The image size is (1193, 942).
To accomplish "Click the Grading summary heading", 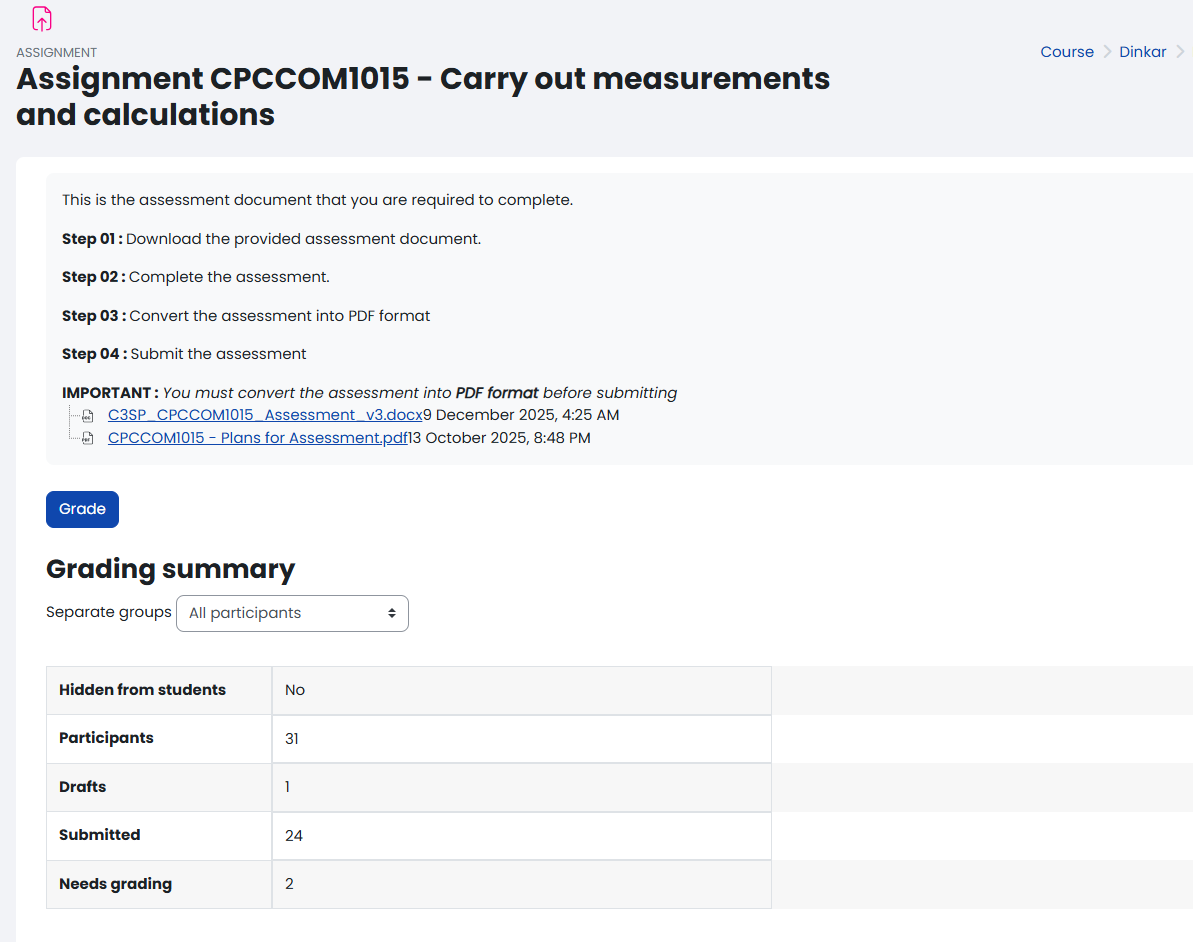I will [170, 568].
